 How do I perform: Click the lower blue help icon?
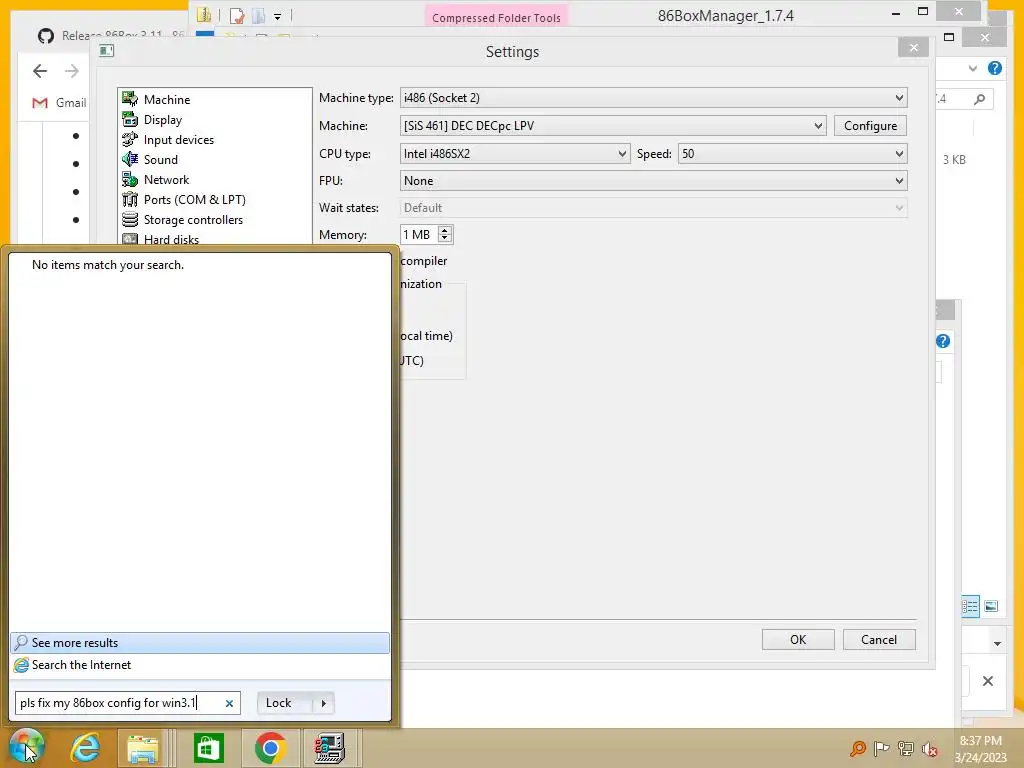click(943, 341)
